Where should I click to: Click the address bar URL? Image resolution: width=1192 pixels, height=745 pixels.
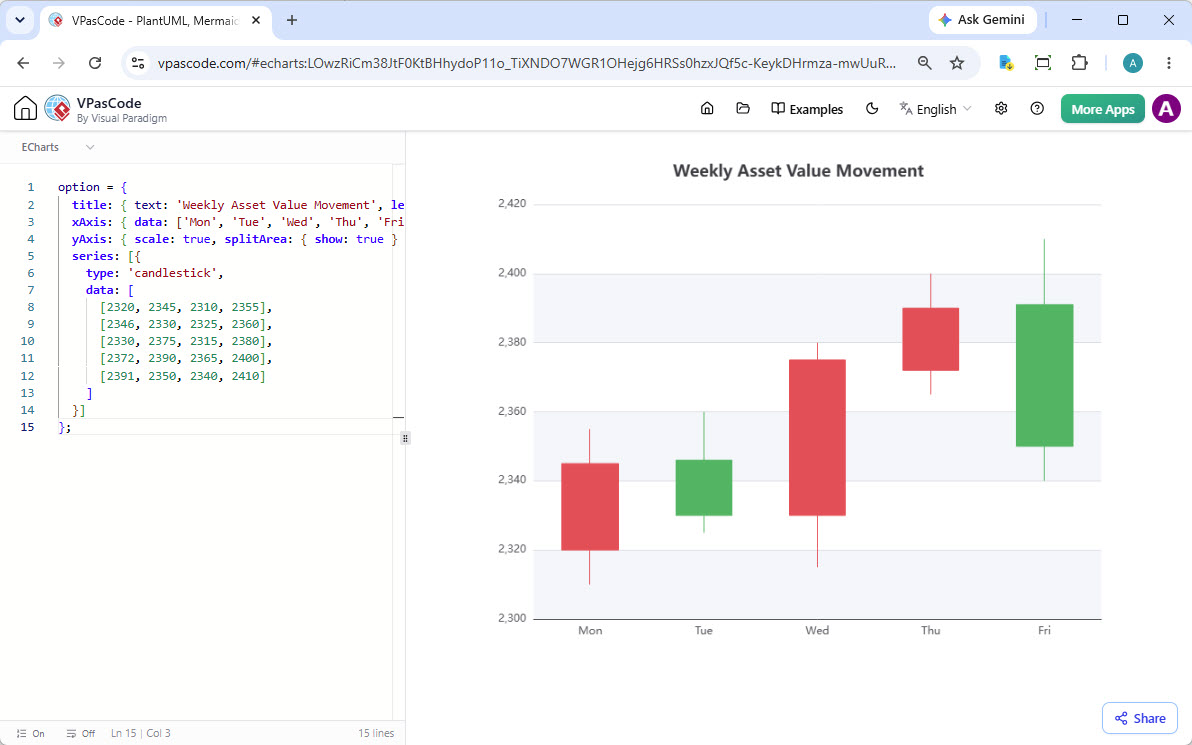tap(527, 63)
